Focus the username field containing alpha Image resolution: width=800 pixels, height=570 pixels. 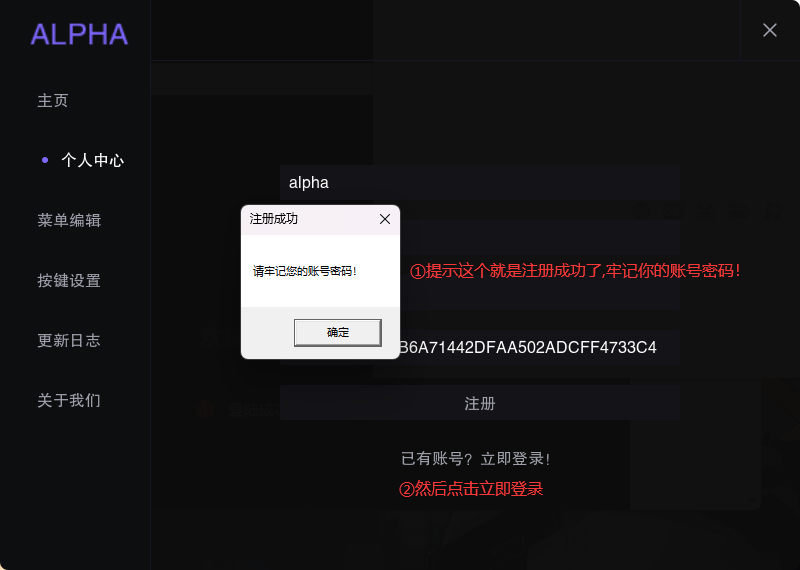[480, 183]
